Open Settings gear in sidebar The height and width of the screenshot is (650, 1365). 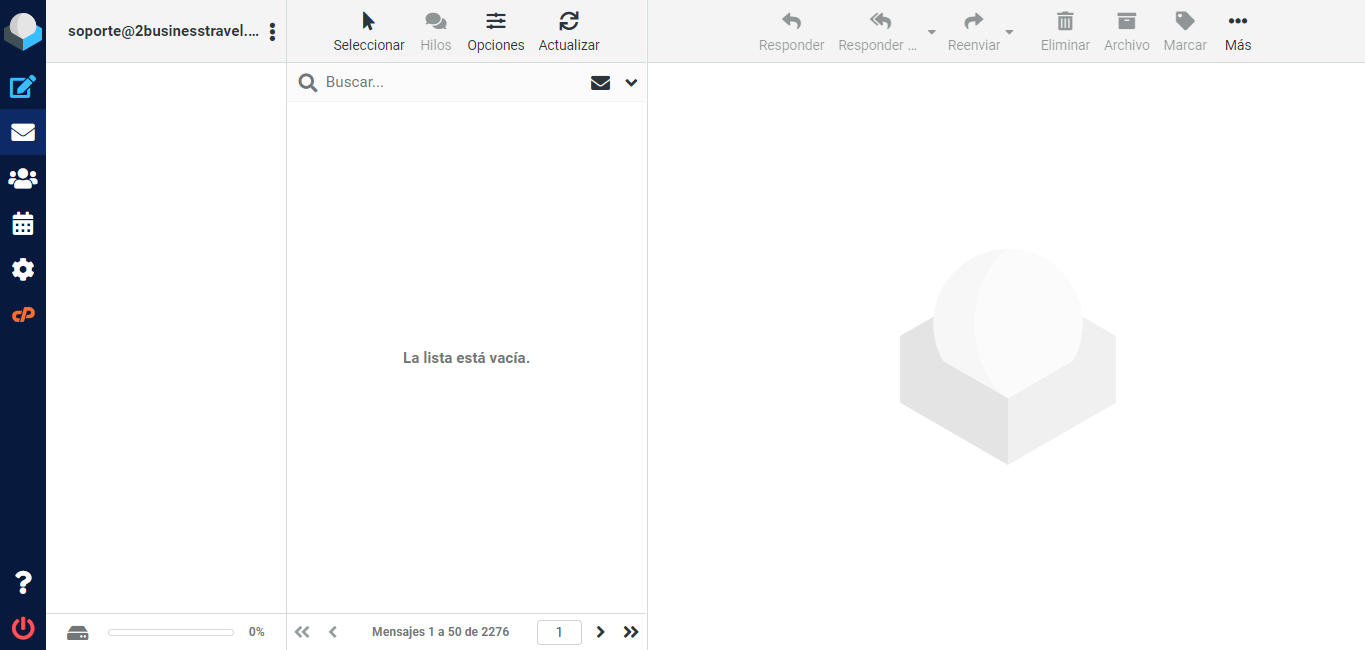pos(23,269)
